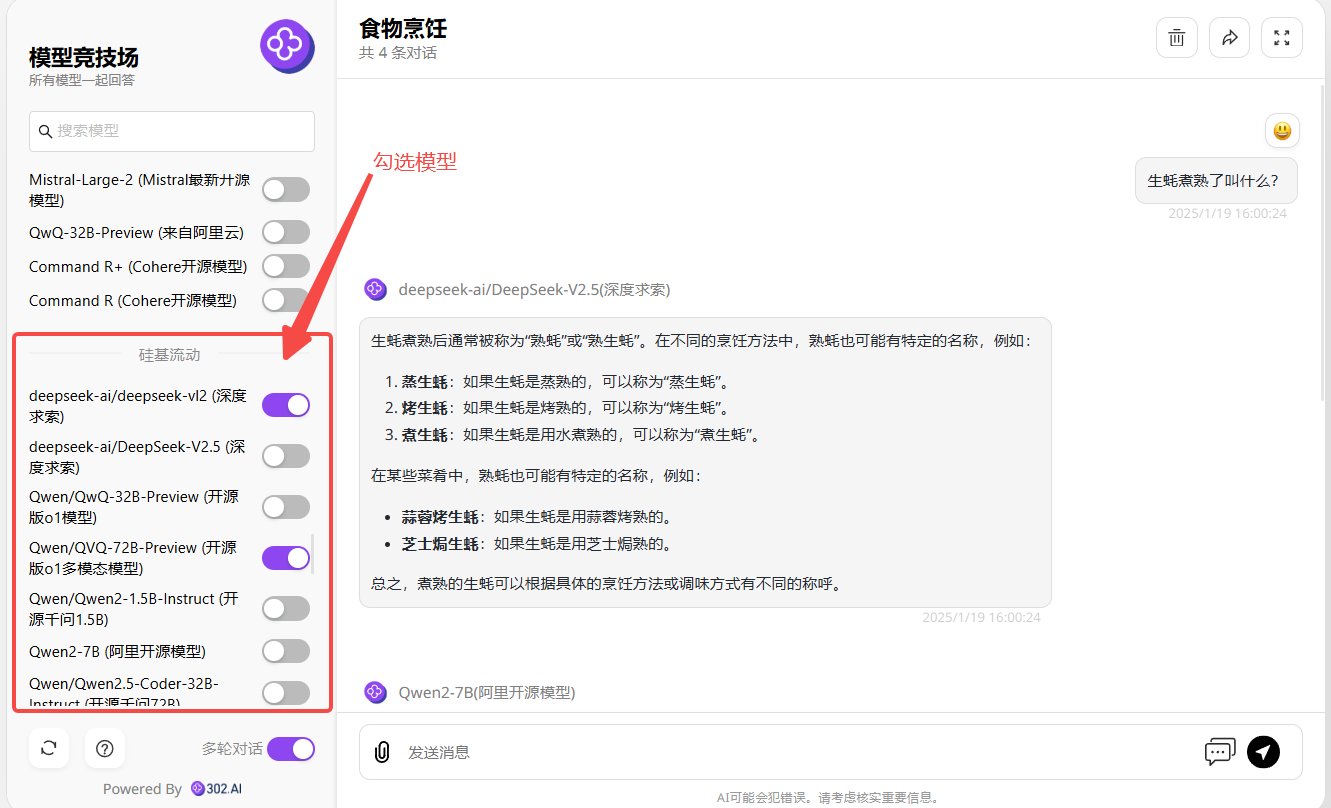Click the deepseek-ai/deepseek-vl2 model name
1331x808 pixels.
pos(137,406)
